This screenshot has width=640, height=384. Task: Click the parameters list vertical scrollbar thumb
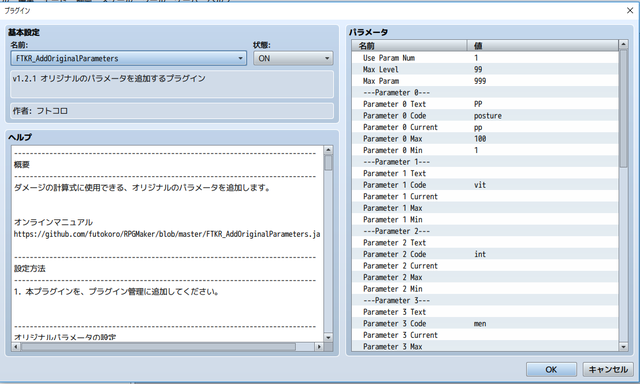pos(623,108)
